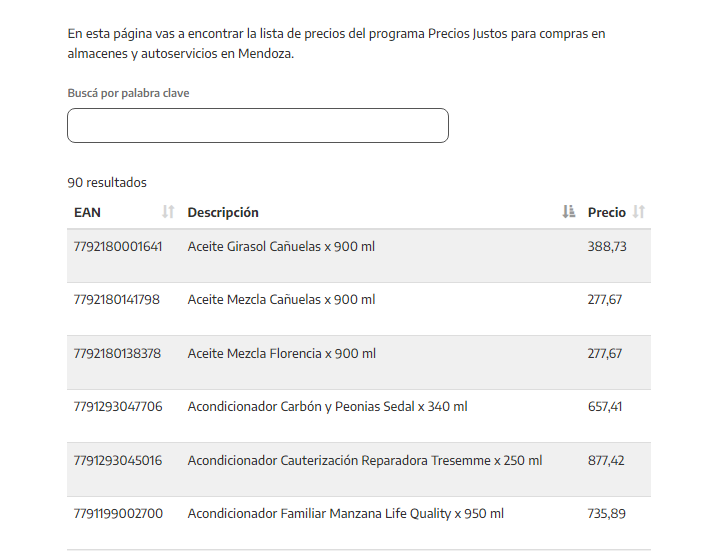Click the price 877,42
The image size is (701, 551).
coord(606,460)
